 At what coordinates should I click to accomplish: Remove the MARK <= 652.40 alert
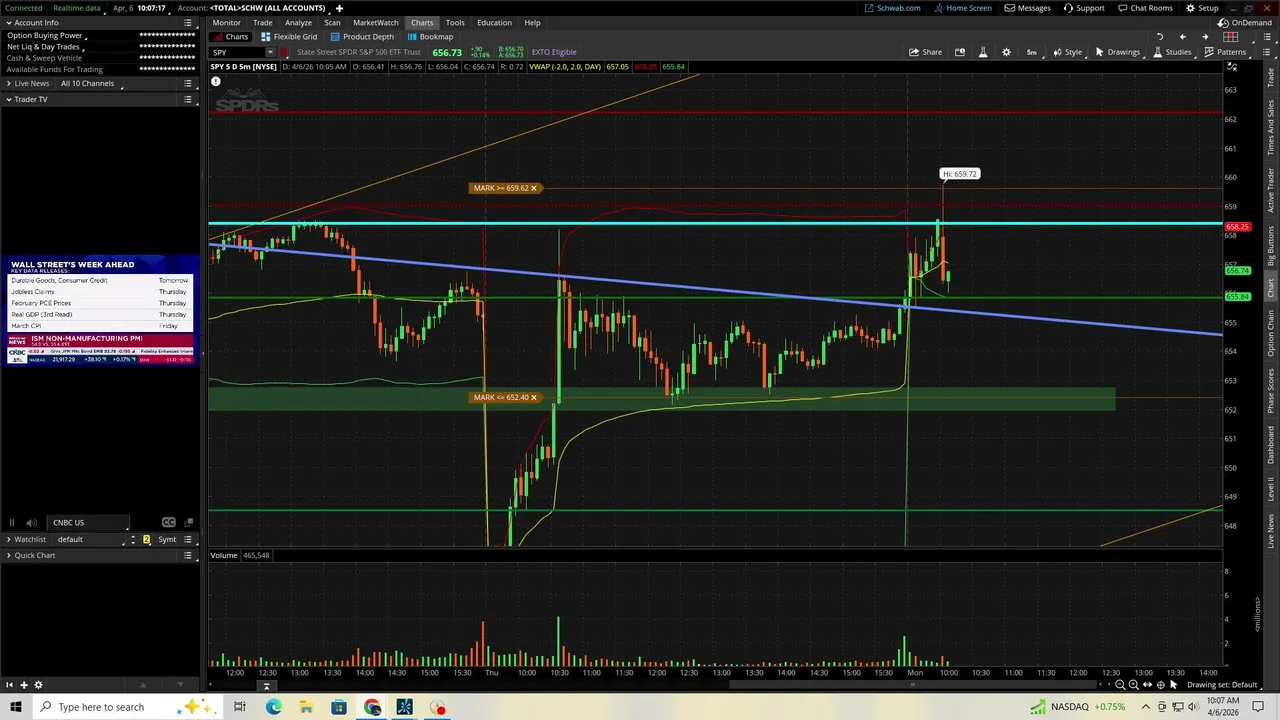tap(534, 398)
